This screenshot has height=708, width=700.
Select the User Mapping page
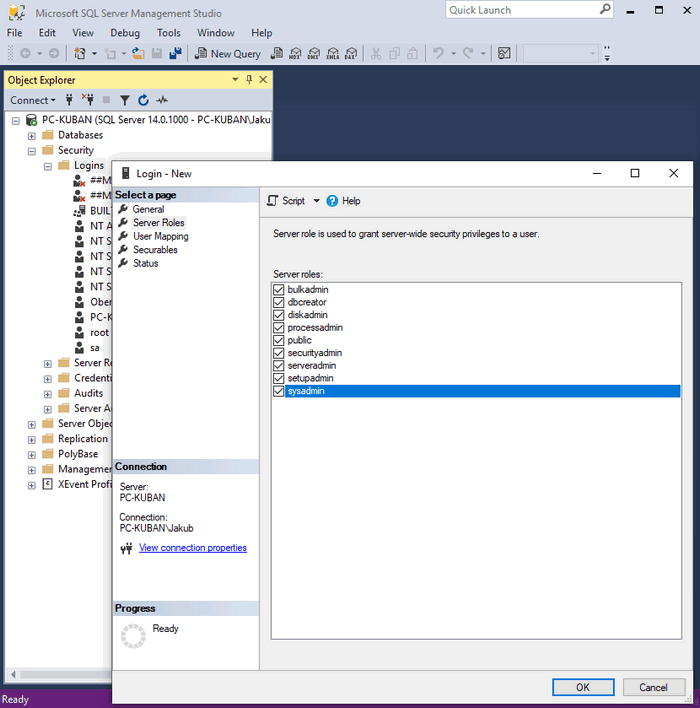point(160,236)
